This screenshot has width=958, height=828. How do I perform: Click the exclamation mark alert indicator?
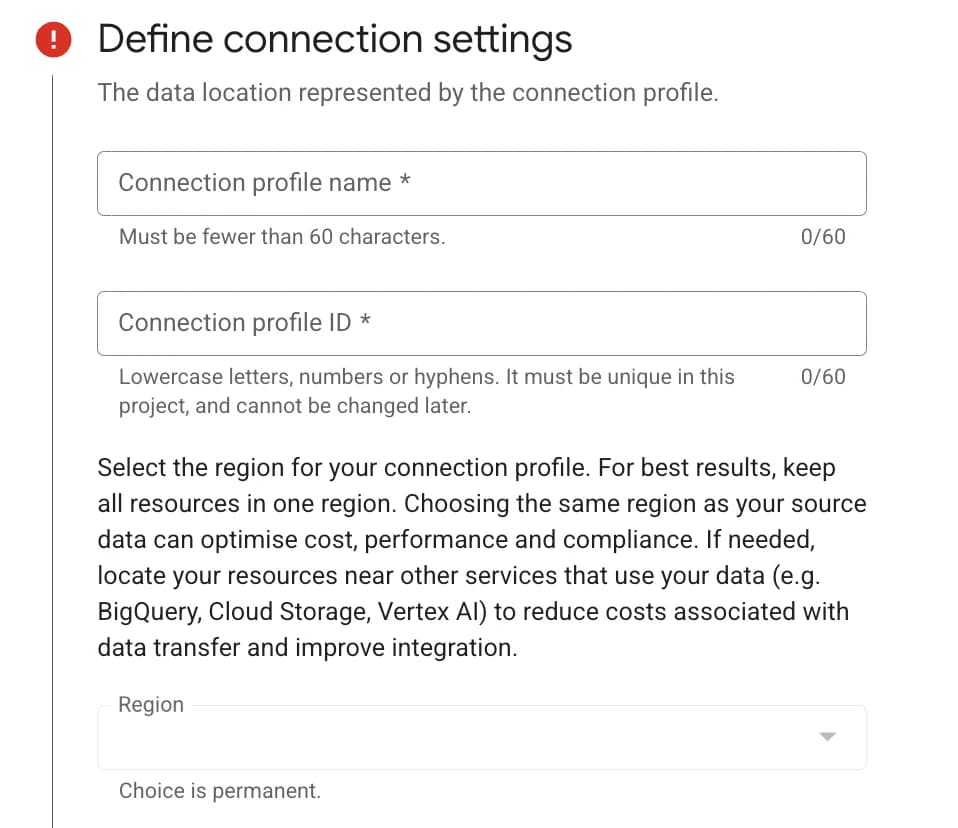coord(51,39)
